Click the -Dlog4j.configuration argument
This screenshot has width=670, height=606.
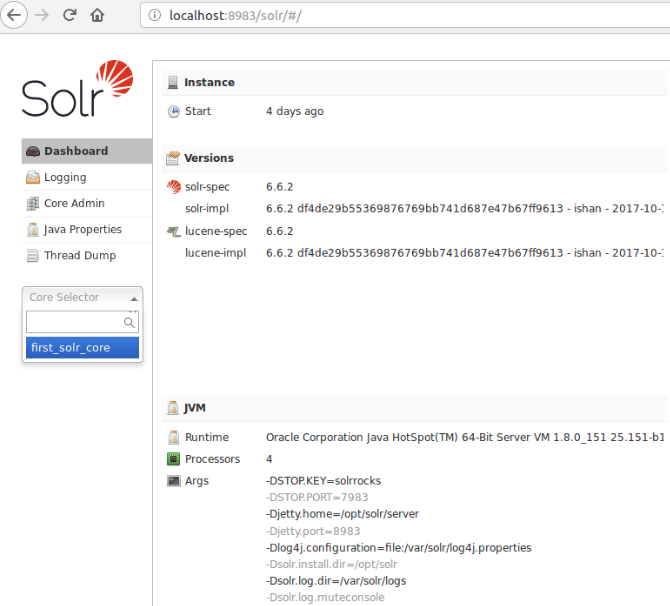coord(398,548)
